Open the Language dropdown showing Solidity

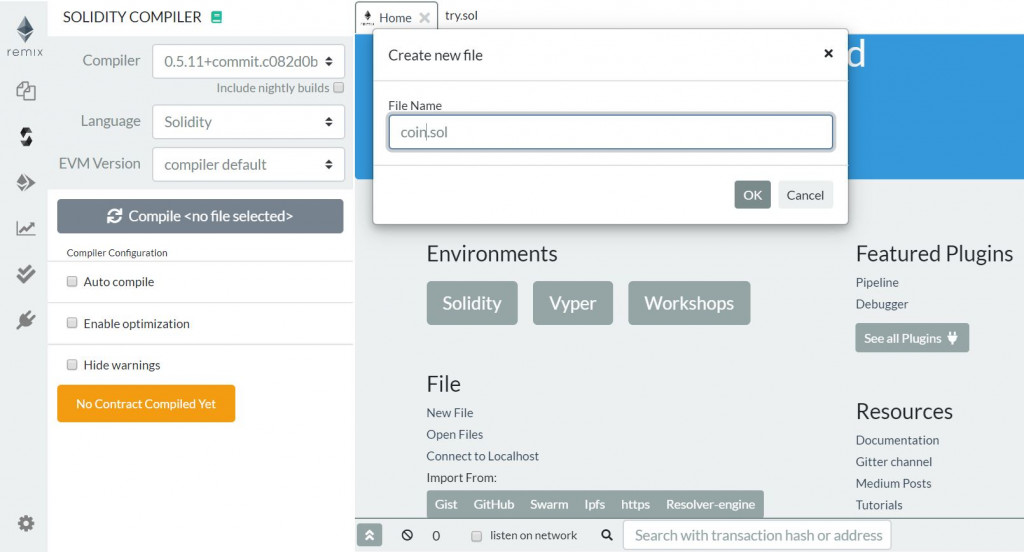[248, 122]
